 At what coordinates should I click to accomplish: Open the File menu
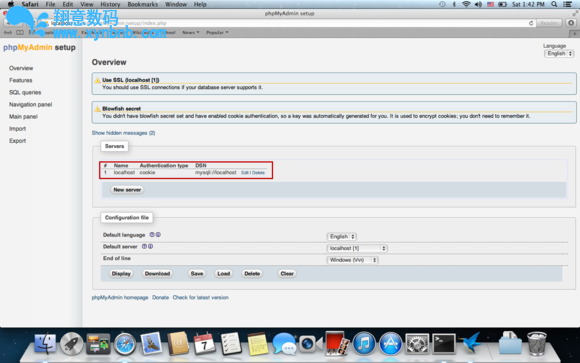coord(50,4)
